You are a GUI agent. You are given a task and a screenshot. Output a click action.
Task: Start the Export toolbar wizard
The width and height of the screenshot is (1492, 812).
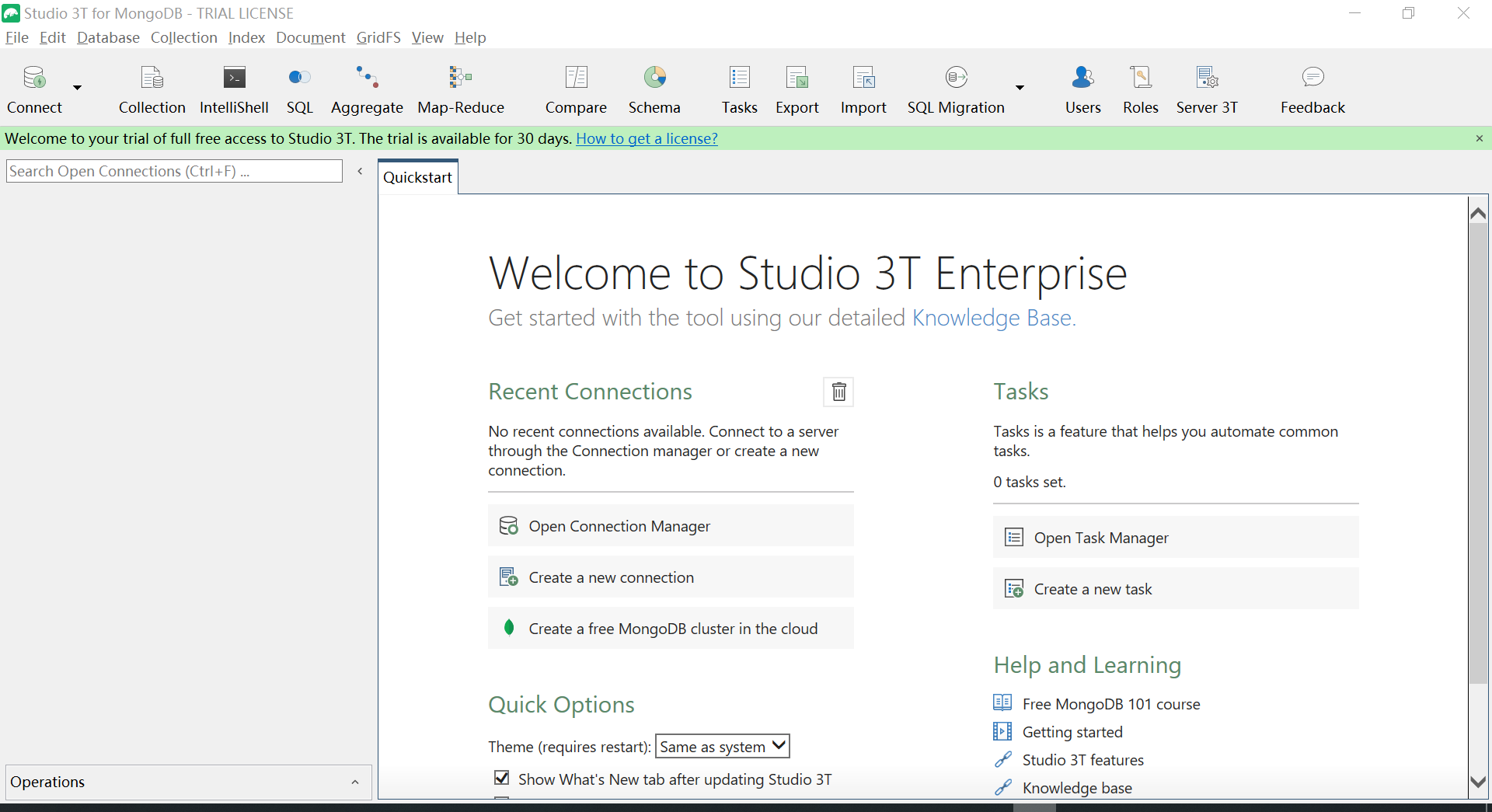[797, 89]
